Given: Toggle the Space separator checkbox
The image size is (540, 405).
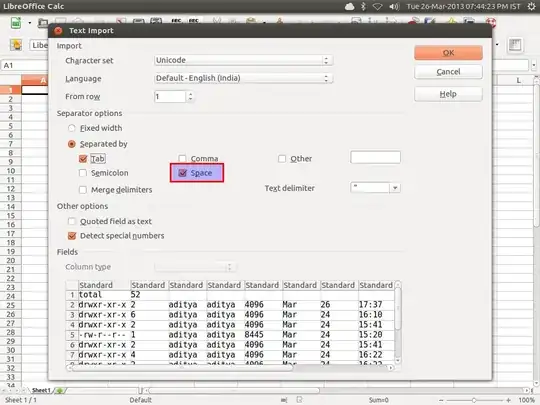Looking at the screenshot, I should click(x=183, y=173).
